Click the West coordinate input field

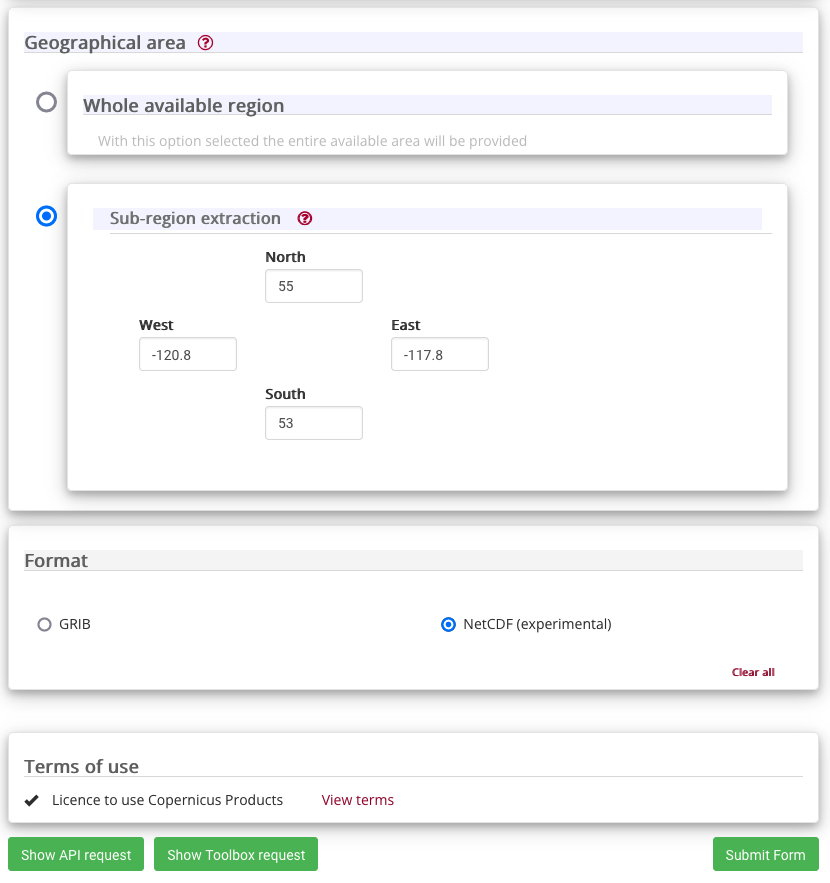[x=188, y=354]
